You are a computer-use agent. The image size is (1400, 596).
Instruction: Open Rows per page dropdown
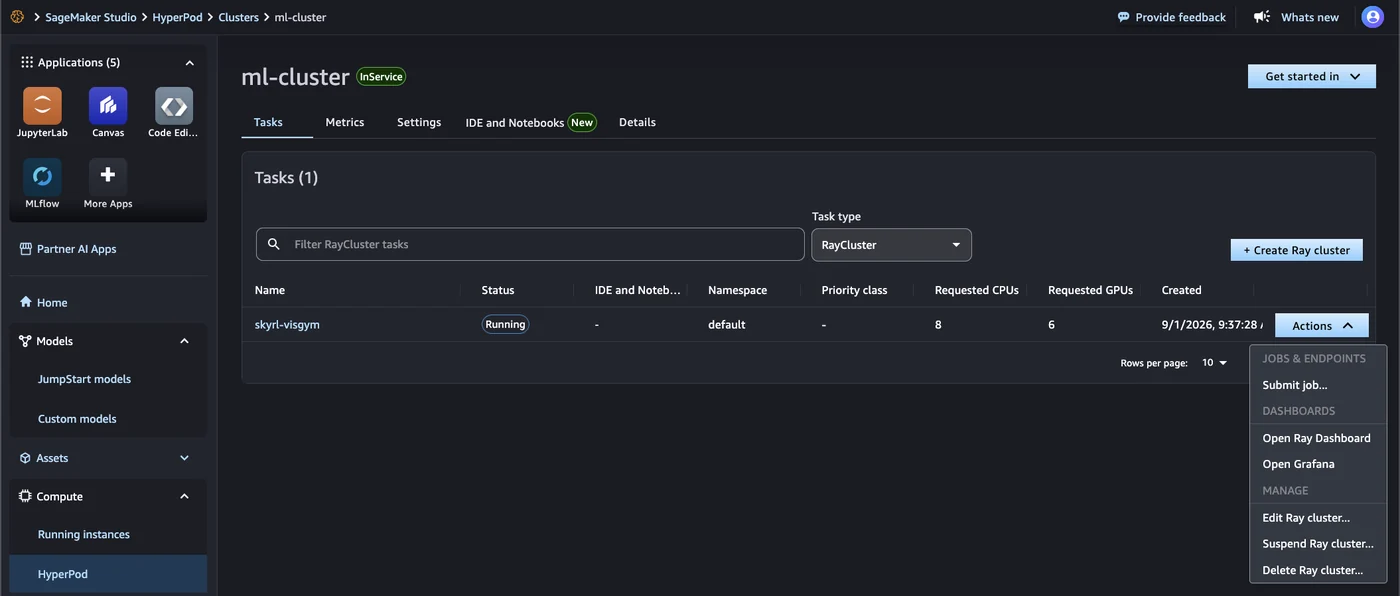1214,363
